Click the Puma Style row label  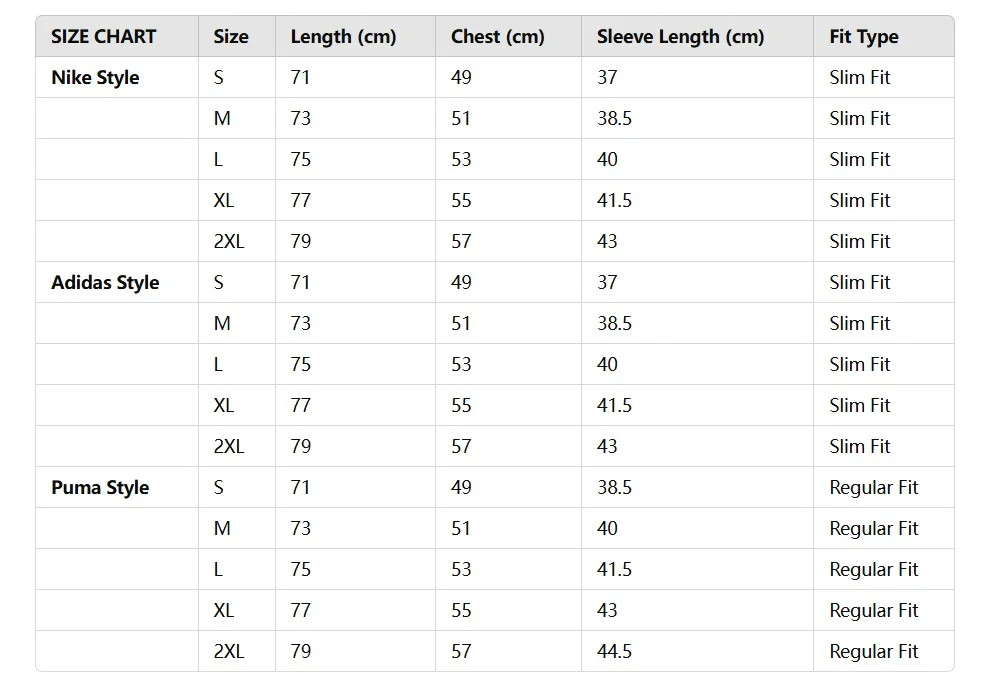point(100,488)
